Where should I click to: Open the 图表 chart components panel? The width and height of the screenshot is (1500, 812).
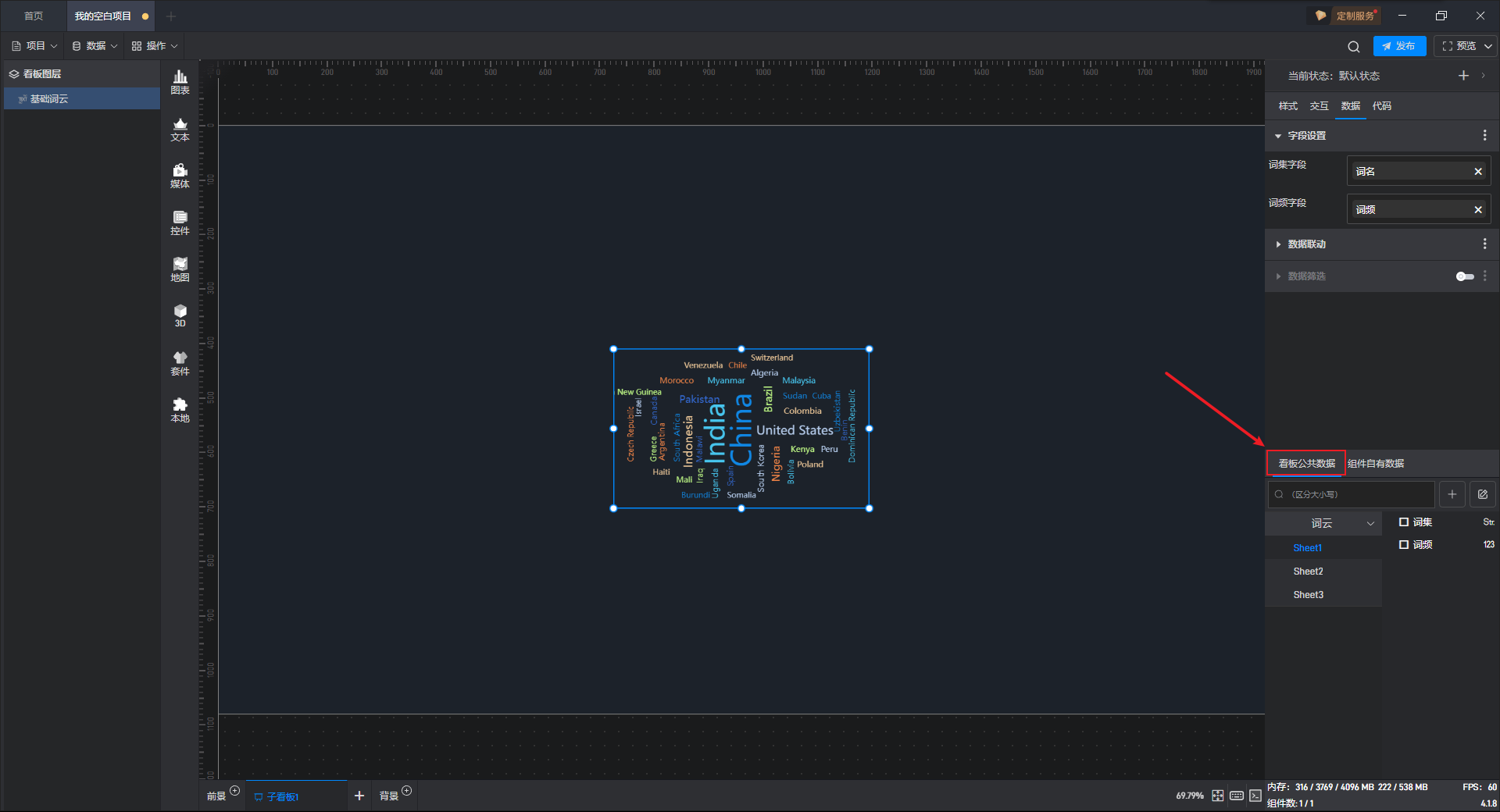(180, 82)
